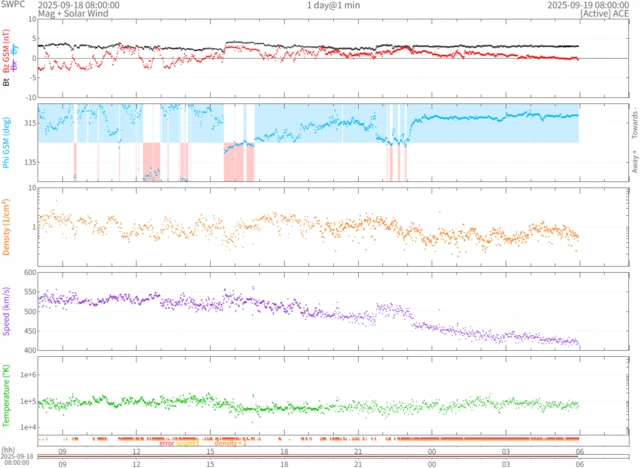Viewport: 640px width, 468px height.
Task: Click the 'density<1' legend entry
Action: pos(216,443)
